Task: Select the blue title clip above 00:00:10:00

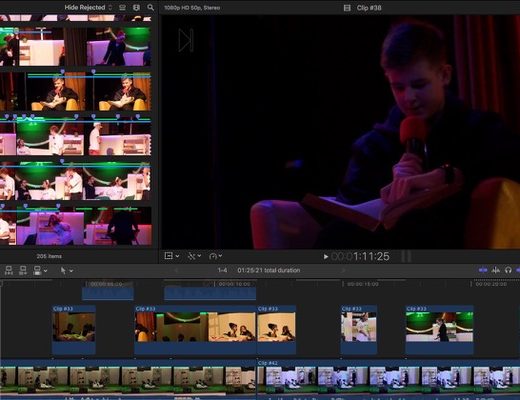Action: point(210,293)
